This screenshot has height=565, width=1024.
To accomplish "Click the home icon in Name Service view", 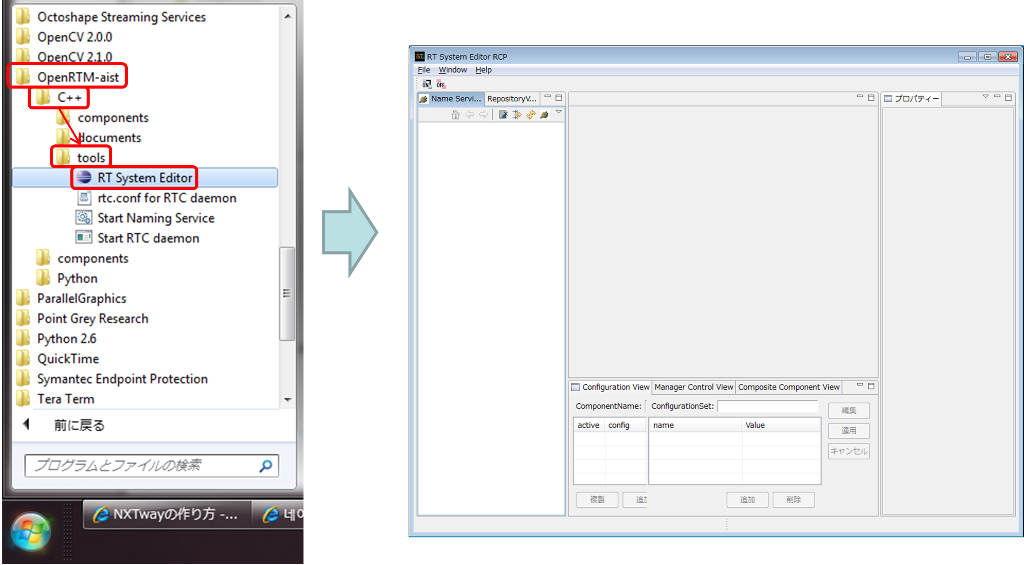I will pos(455,114).
